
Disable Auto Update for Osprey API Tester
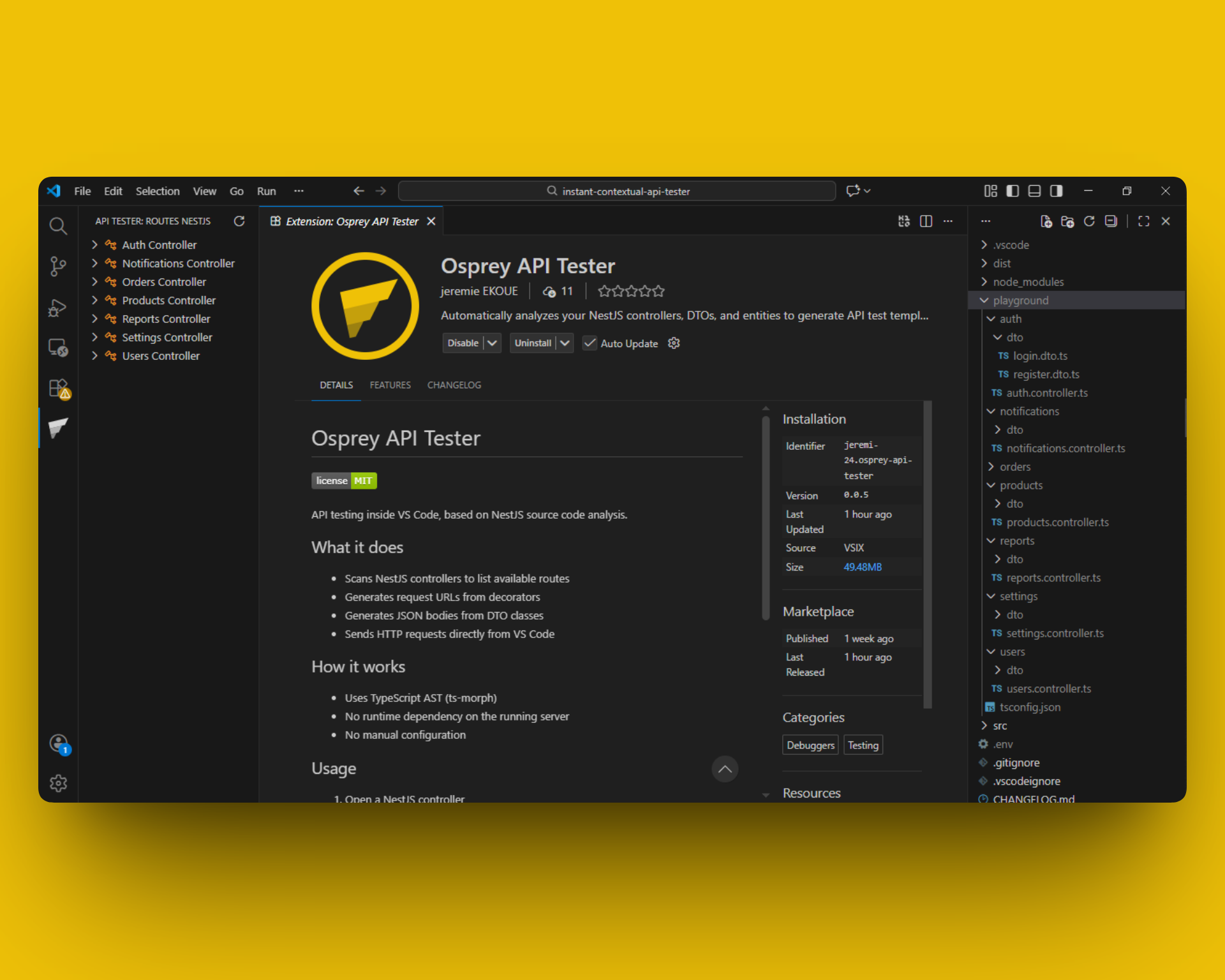[589, 343]
